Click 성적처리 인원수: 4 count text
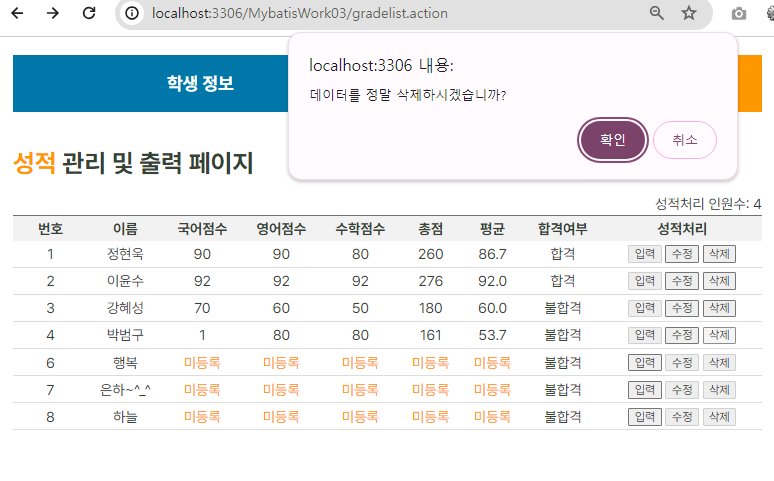Image resolution: width=774 pixels, height=481 pixels. [708, 203]
